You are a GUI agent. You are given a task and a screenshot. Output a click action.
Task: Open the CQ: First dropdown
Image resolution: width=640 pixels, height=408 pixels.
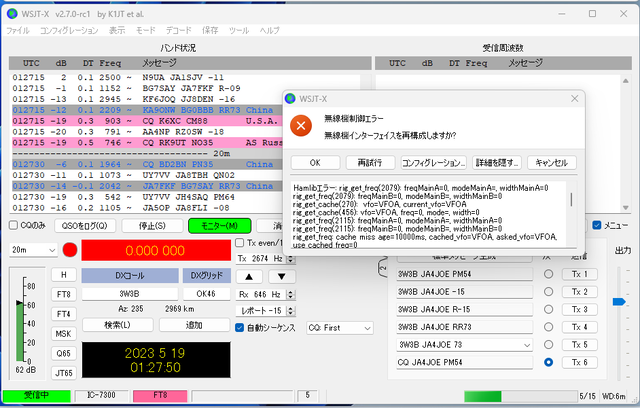(340, 328)
